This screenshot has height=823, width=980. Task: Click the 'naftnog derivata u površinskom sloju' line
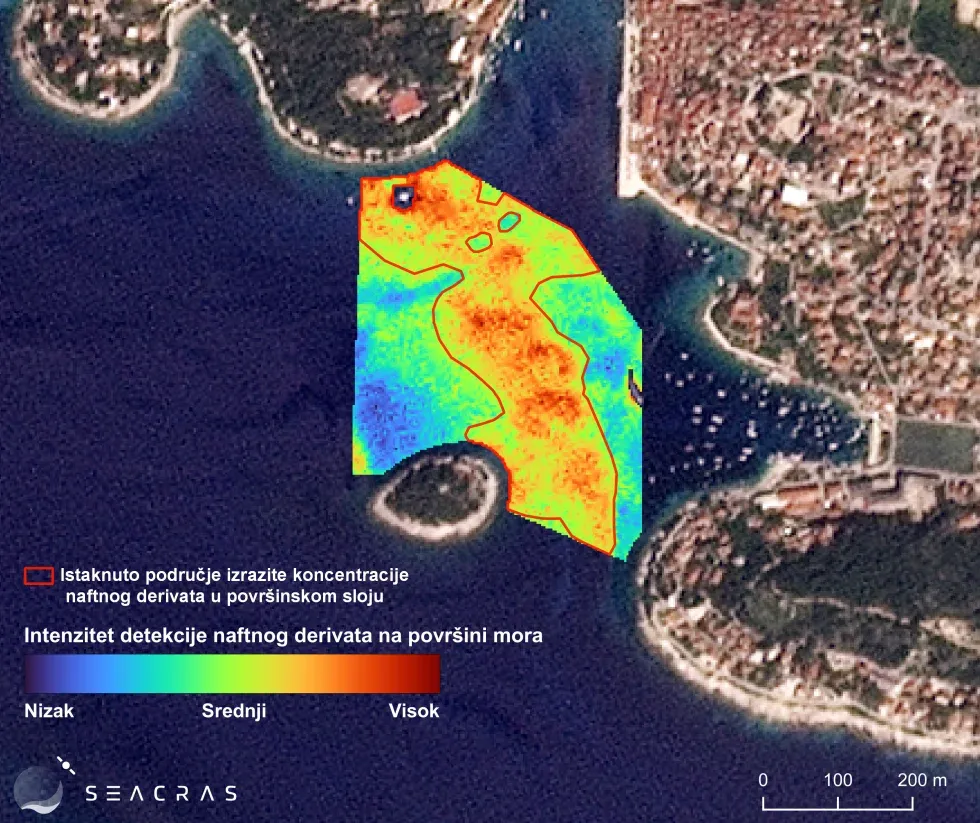[224, 596]
